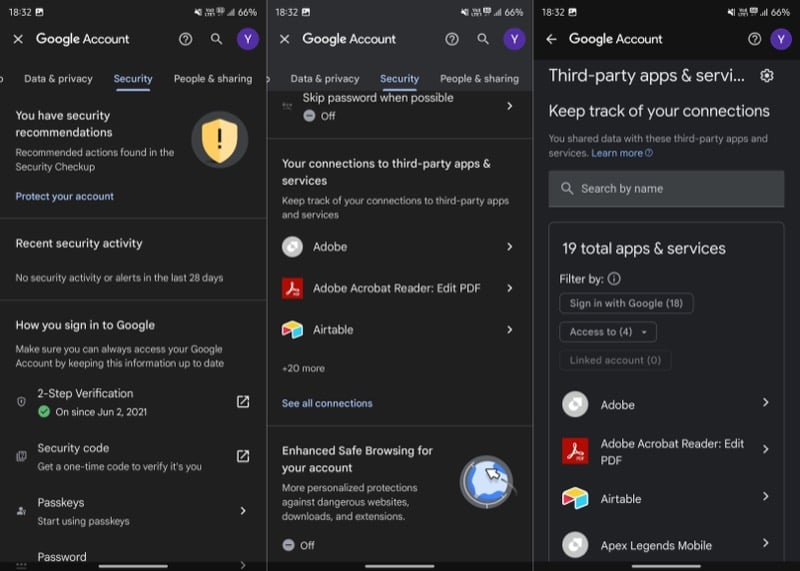Screen dimensions: 800x571
Task: Tap search icon in middle Google Account panel
Action: (483, 39)
